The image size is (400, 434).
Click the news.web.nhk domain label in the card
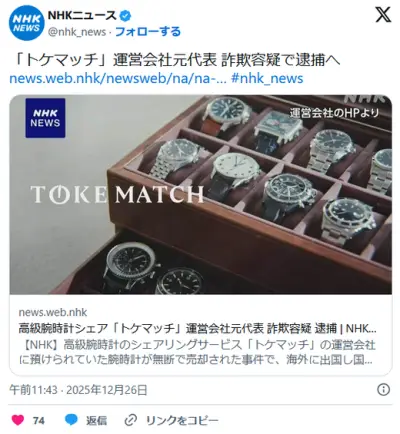[53, 312]
